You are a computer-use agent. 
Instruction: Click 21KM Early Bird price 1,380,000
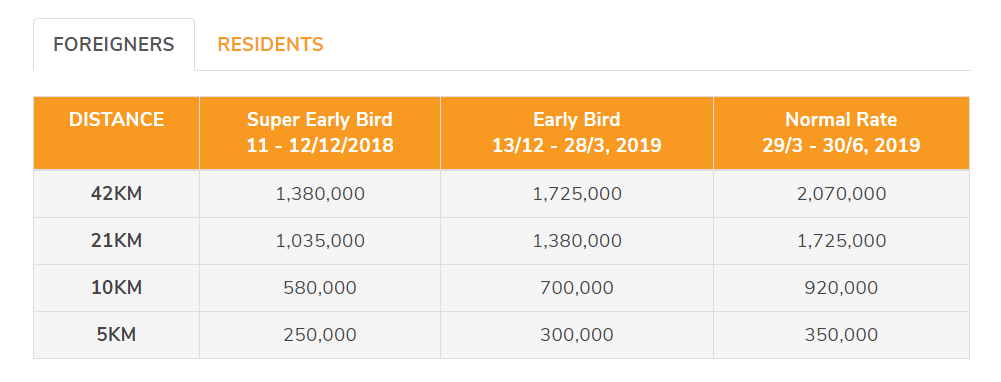pos(576,241)
